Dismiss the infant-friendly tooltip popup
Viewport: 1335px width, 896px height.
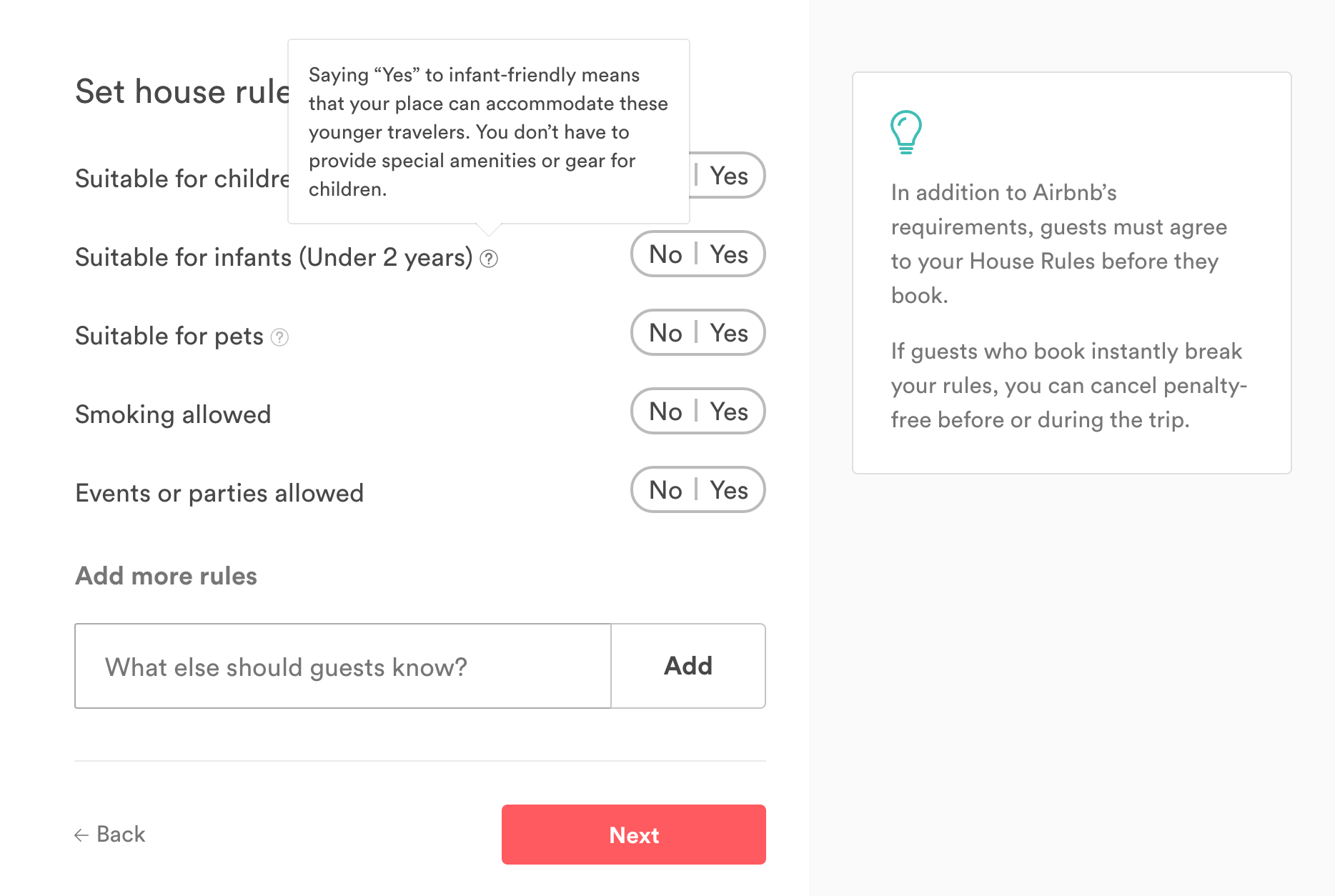click(x=488, y=131)
